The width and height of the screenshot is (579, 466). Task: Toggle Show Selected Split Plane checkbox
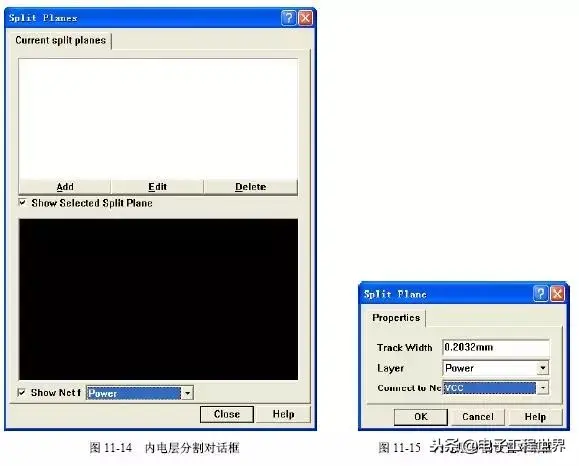[23, 203]
